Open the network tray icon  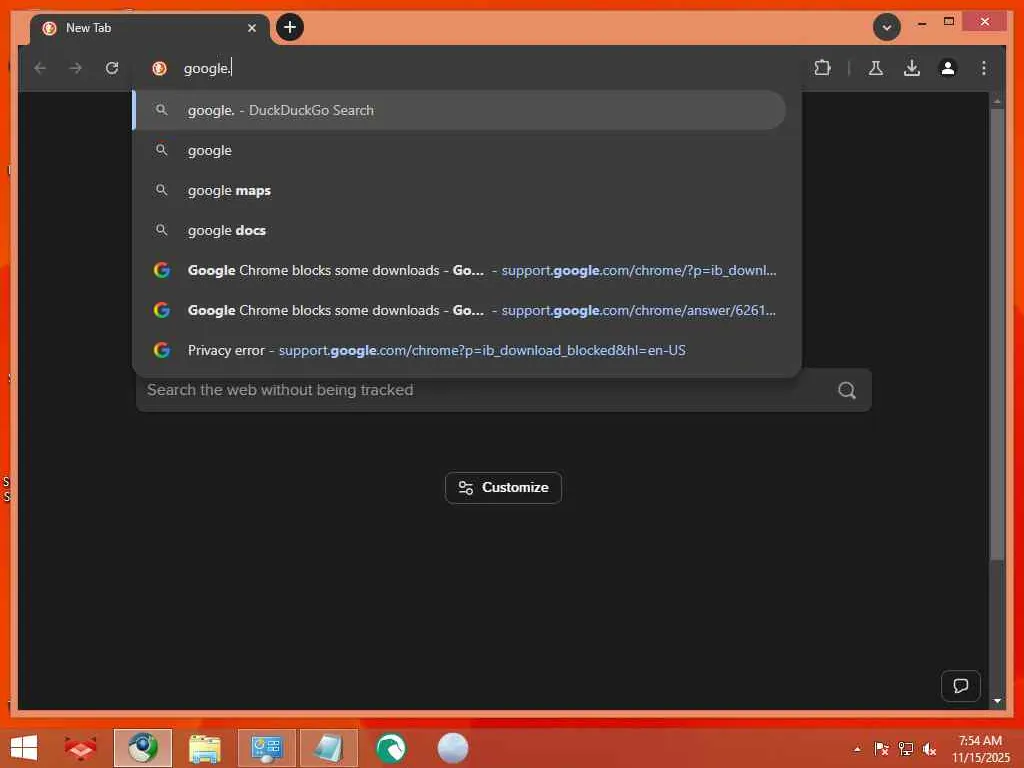pyautogui.click(x=905, y=749)
